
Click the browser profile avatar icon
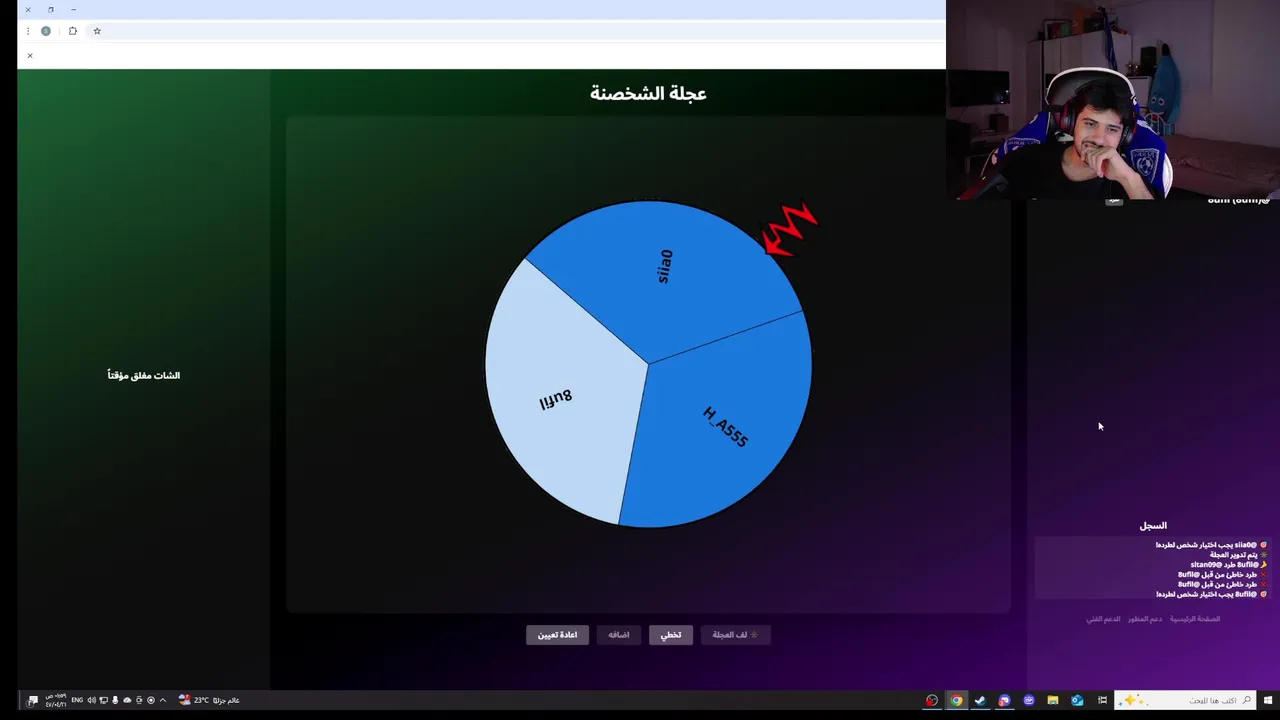point(46,31)
